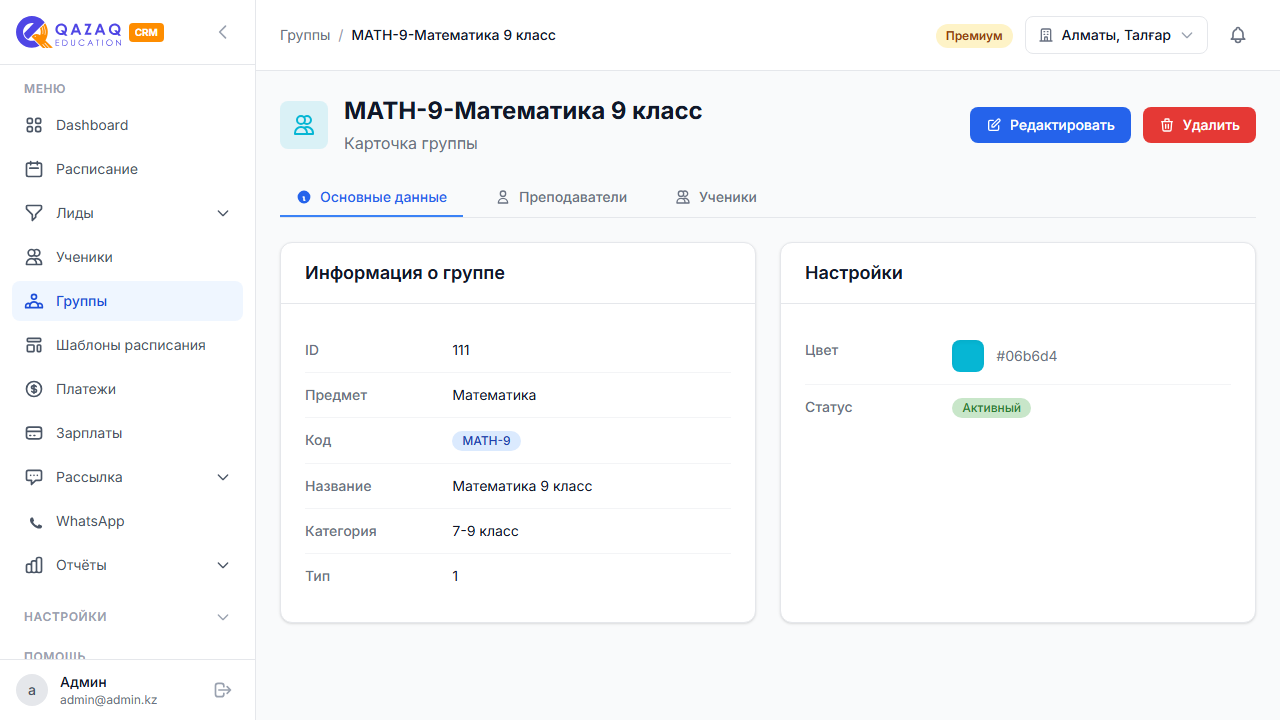Switch to the Основные данные tab

(372, 197)
